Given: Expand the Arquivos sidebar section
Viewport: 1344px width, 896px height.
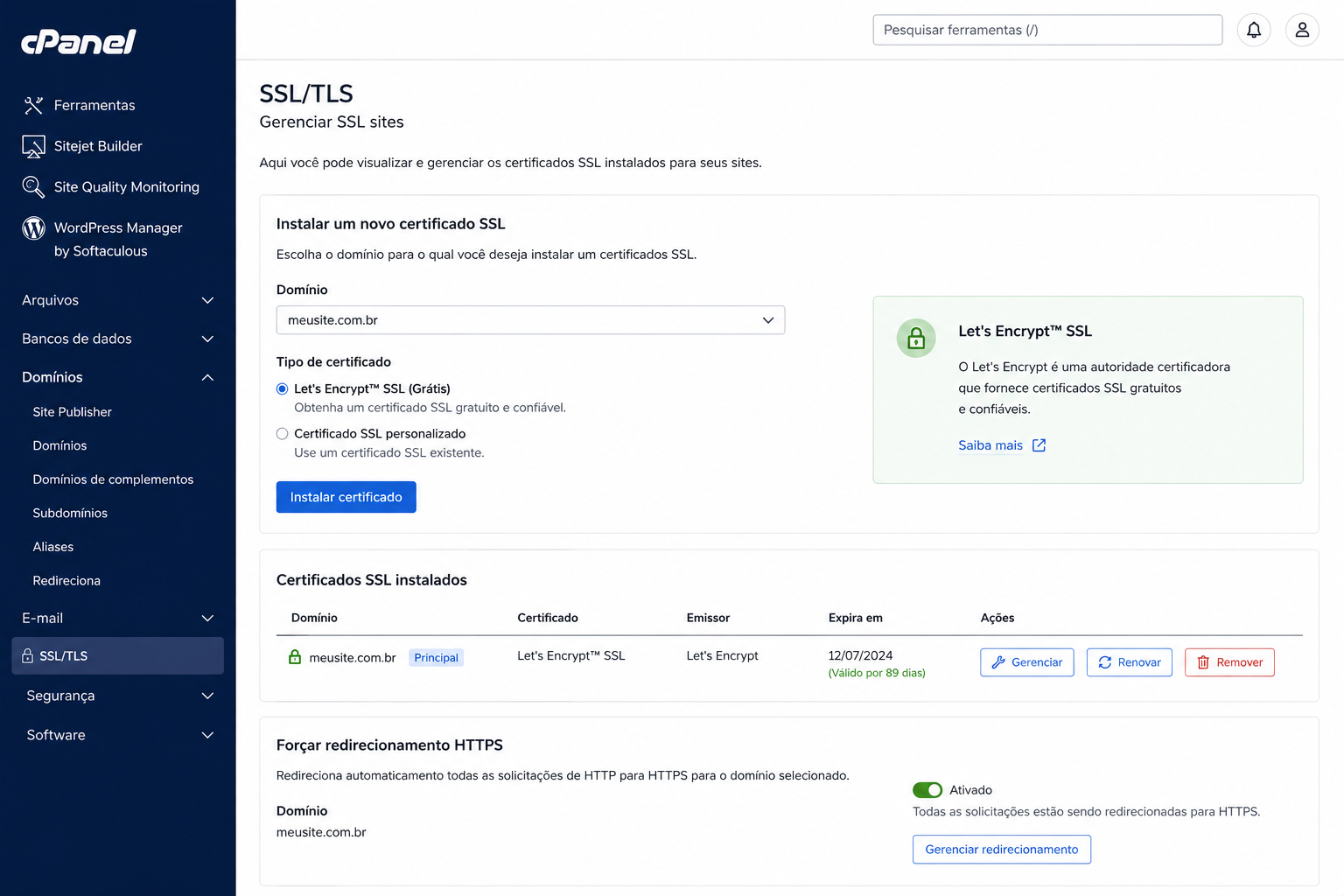Looking at the screenshot, I should [118, 300].
